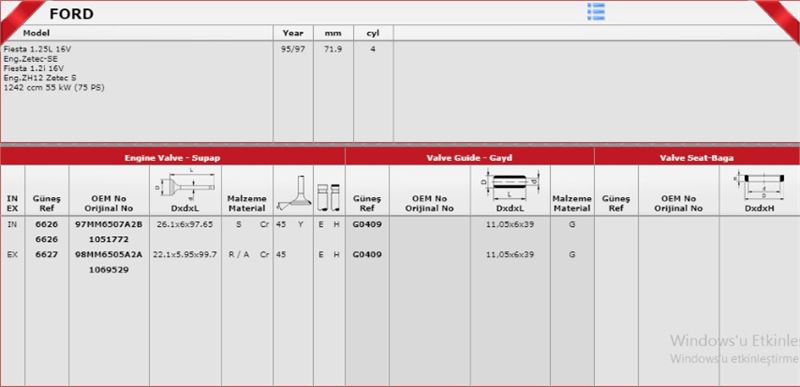
Task: Select valve dimension 26.1x6x97.65
Action: click(x=185, y=224)
